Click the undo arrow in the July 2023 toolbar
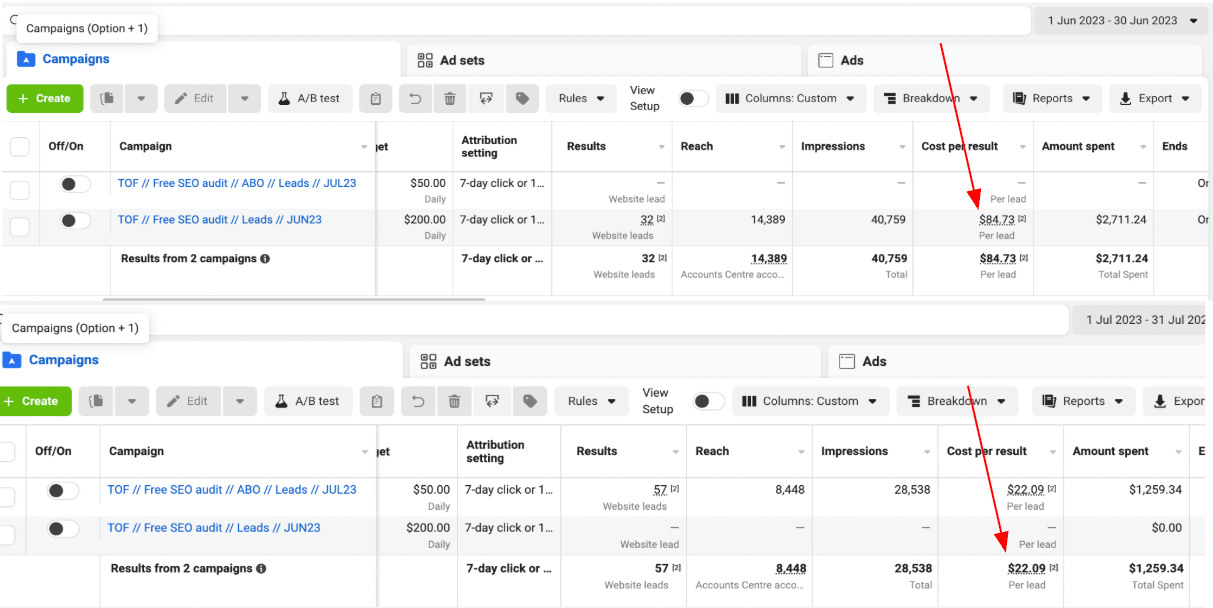Viewport: 1213px width, 608px height. pos(418,401)
